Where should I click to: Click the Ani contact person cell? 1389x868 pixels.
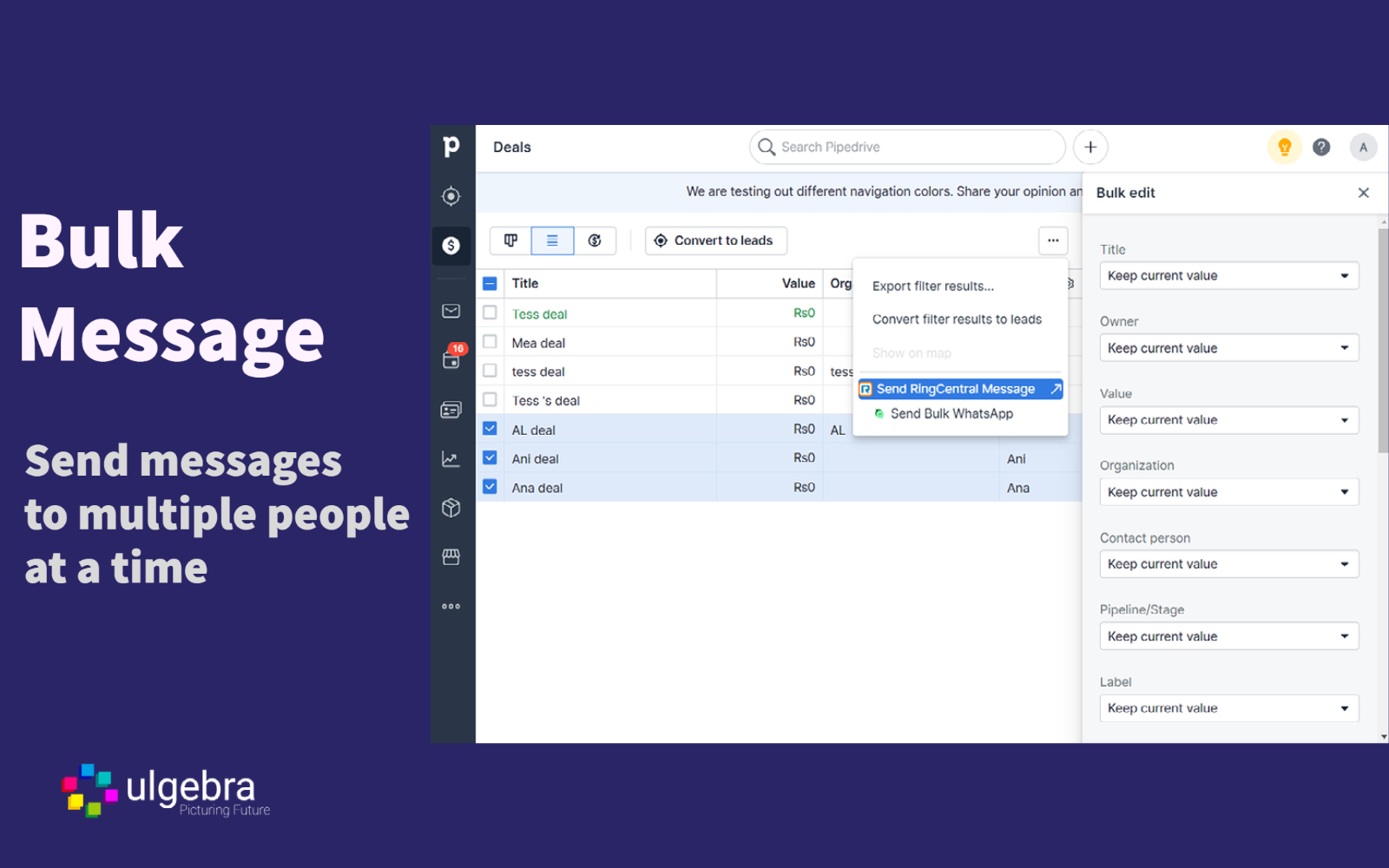1017,459
